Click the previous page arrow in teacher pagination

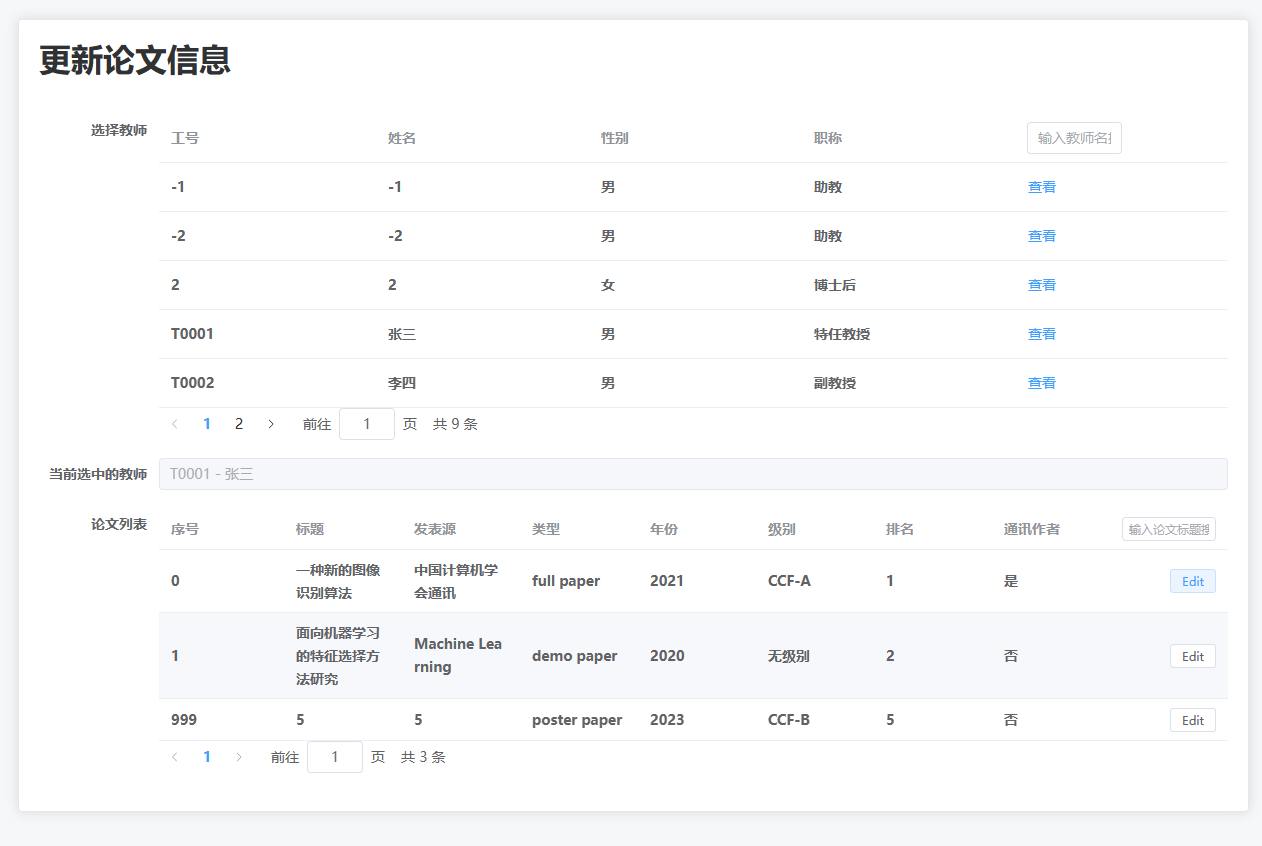(175, 423)
